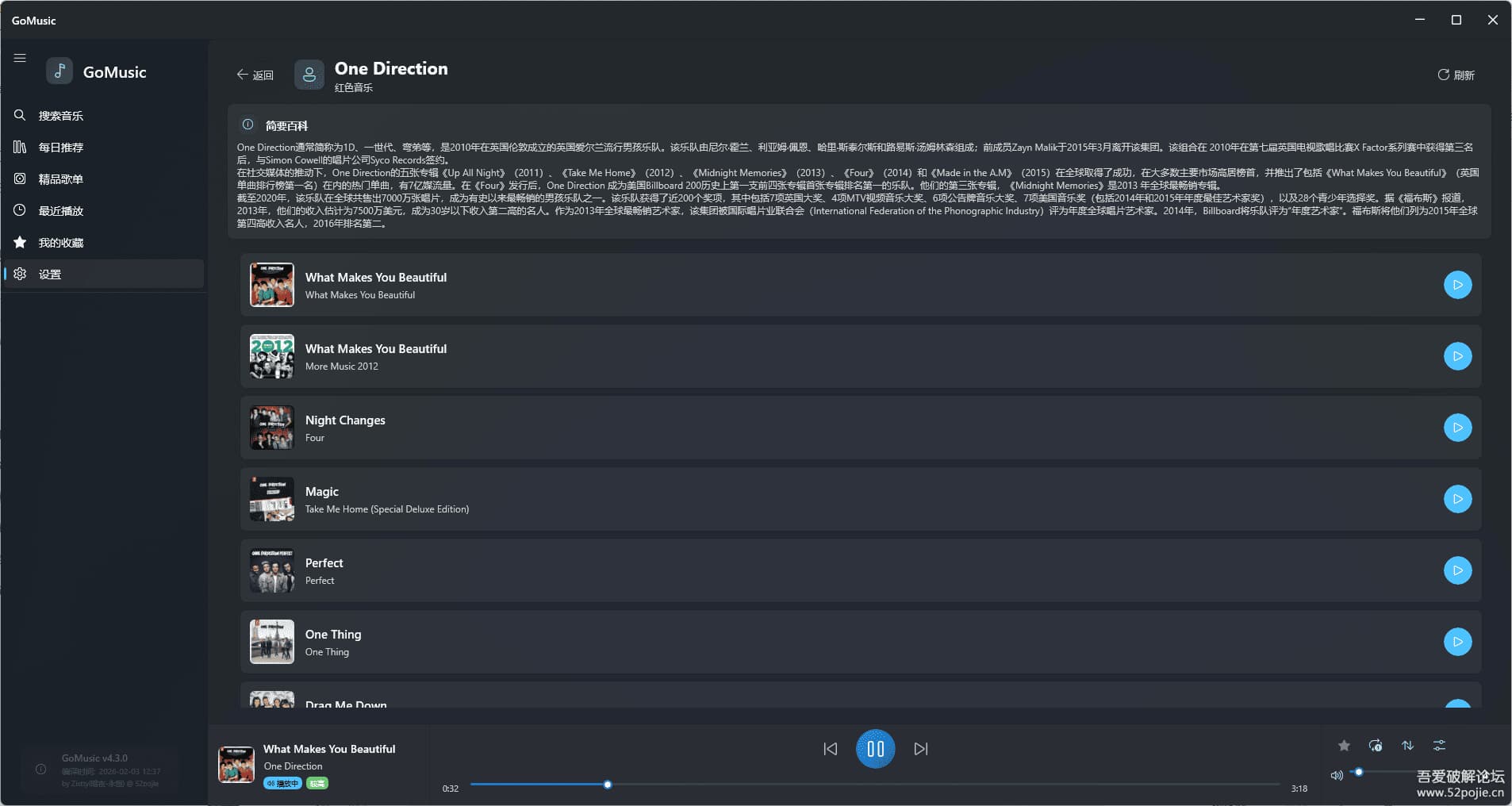Play Magic with its blue button
The width and height of the screenshot is (1512, 806).
1457,499
